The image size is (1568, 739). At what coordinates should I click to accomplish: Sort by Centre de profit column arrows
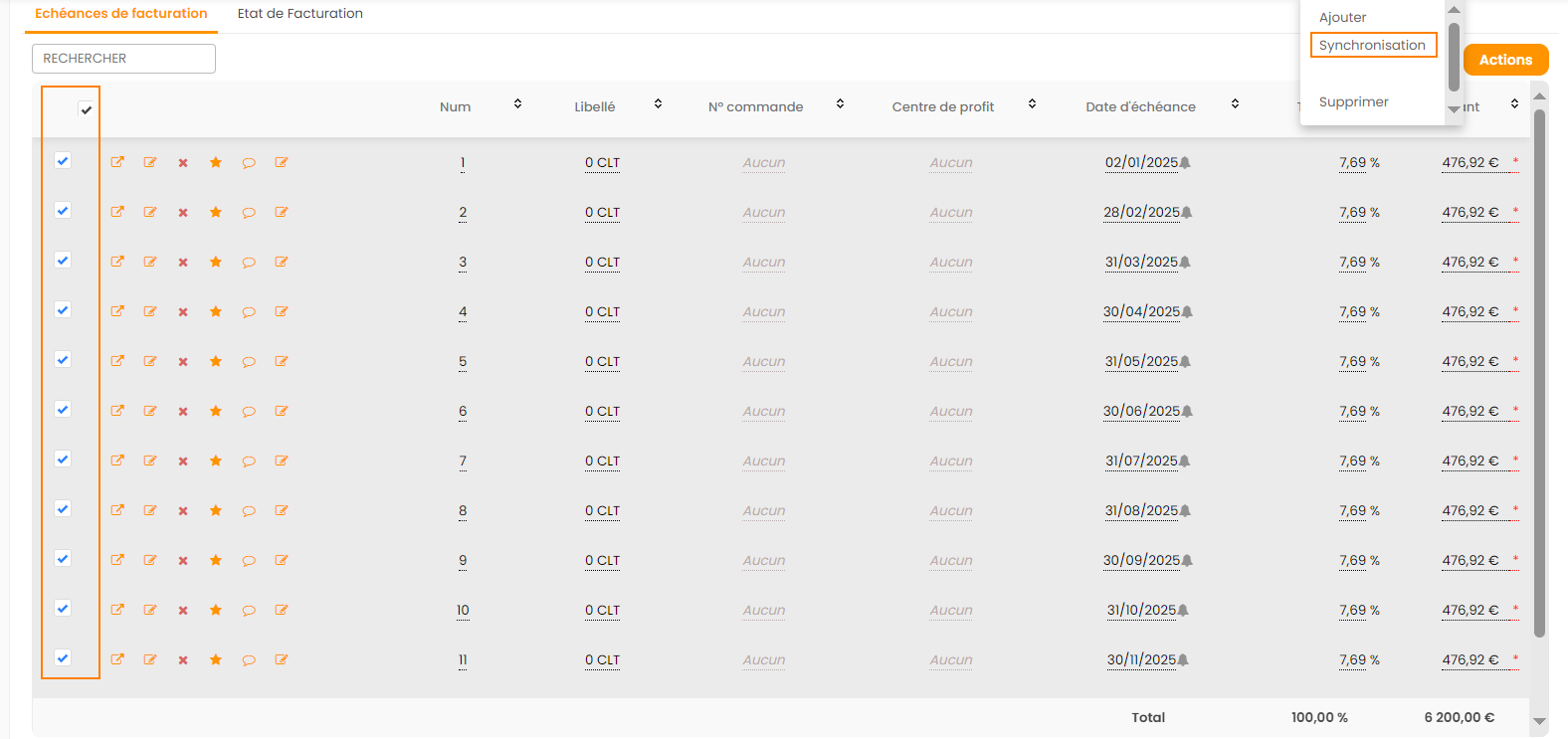(x=1032, y=104)
